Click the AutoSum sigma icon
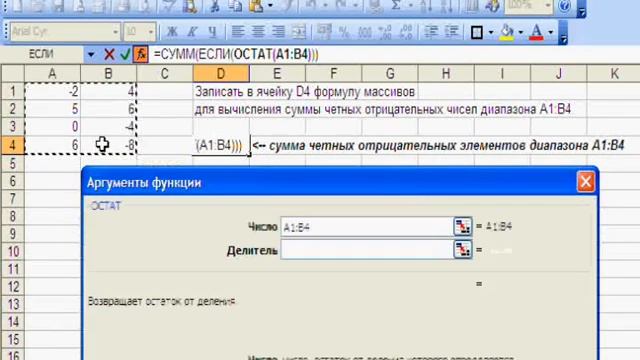The height and width of the screenshot is (360, 640). [x=395, y=6]
